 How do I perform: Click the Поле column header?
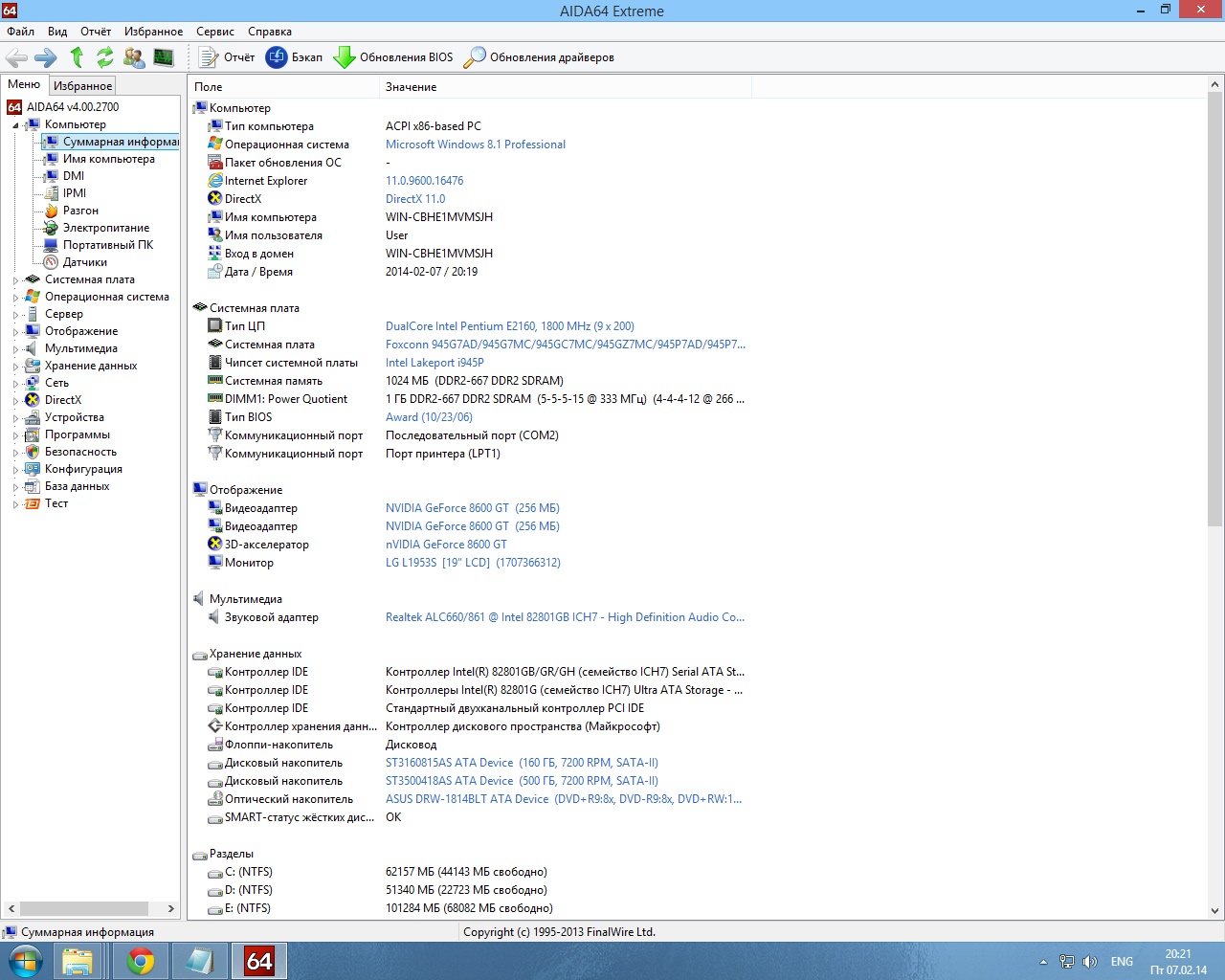(283, 87)
